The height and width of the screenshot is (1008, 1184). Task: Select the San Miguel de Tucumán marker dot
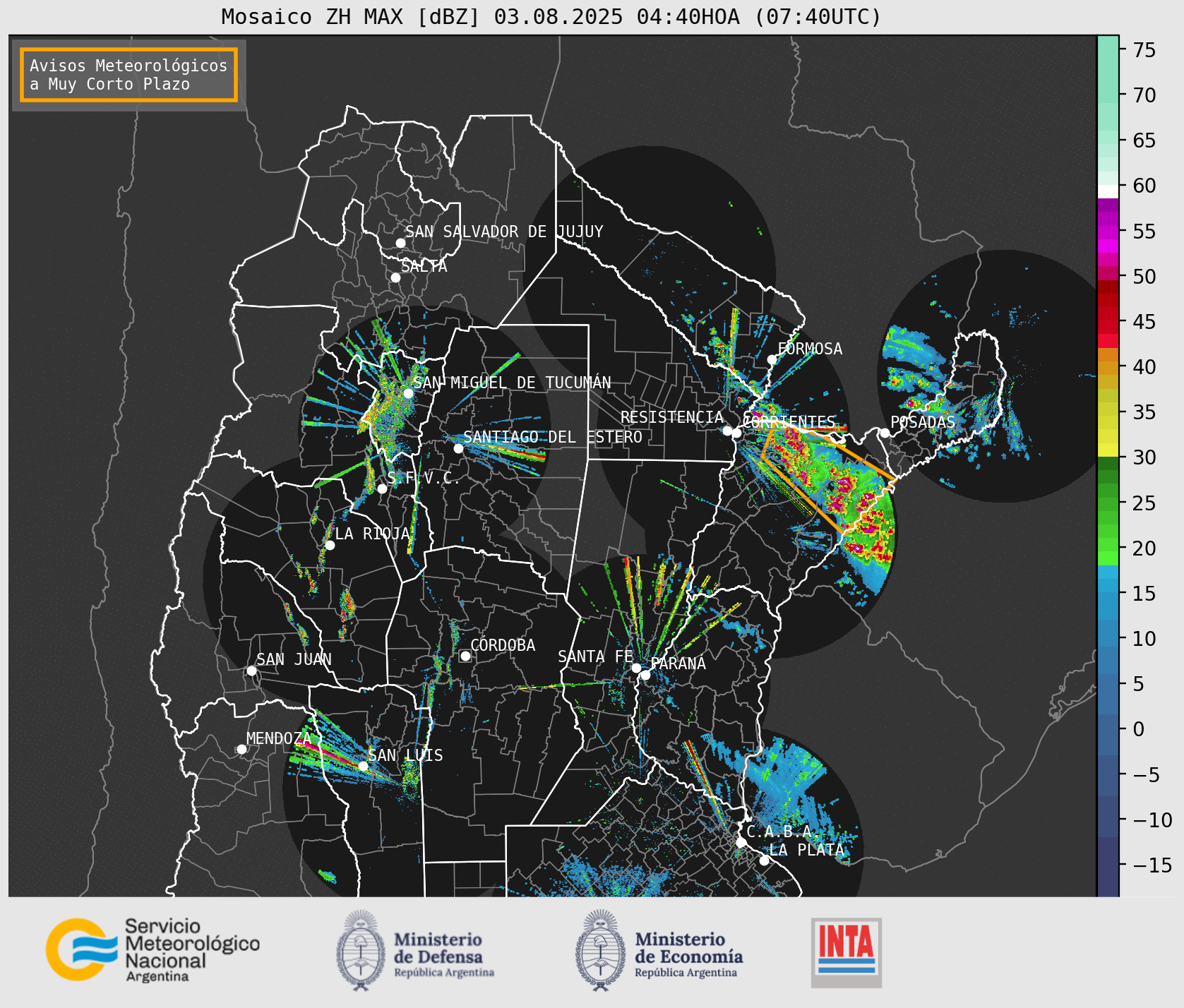pos(408,393)
